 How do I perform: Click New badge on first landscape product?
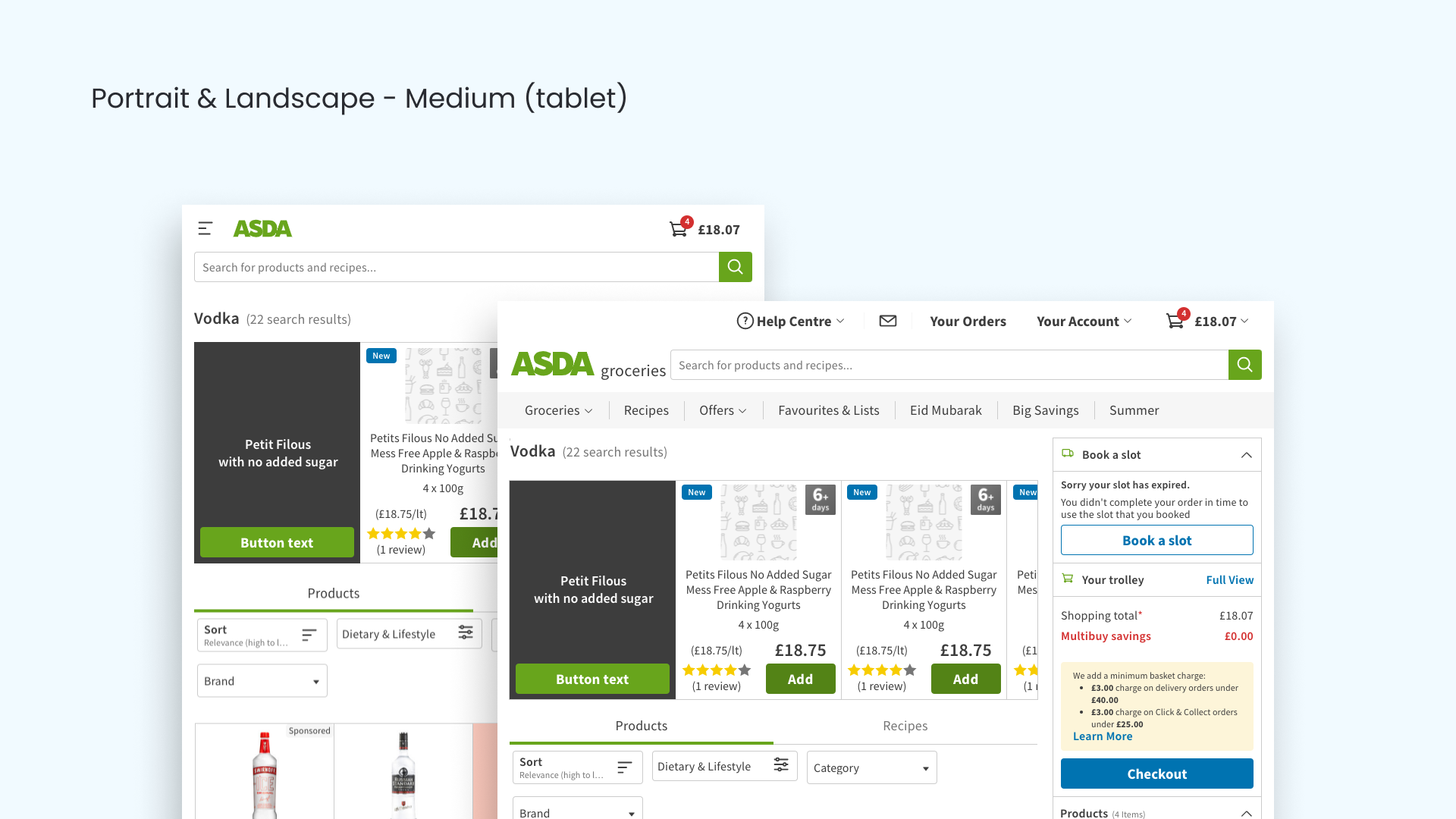point(696,492)
